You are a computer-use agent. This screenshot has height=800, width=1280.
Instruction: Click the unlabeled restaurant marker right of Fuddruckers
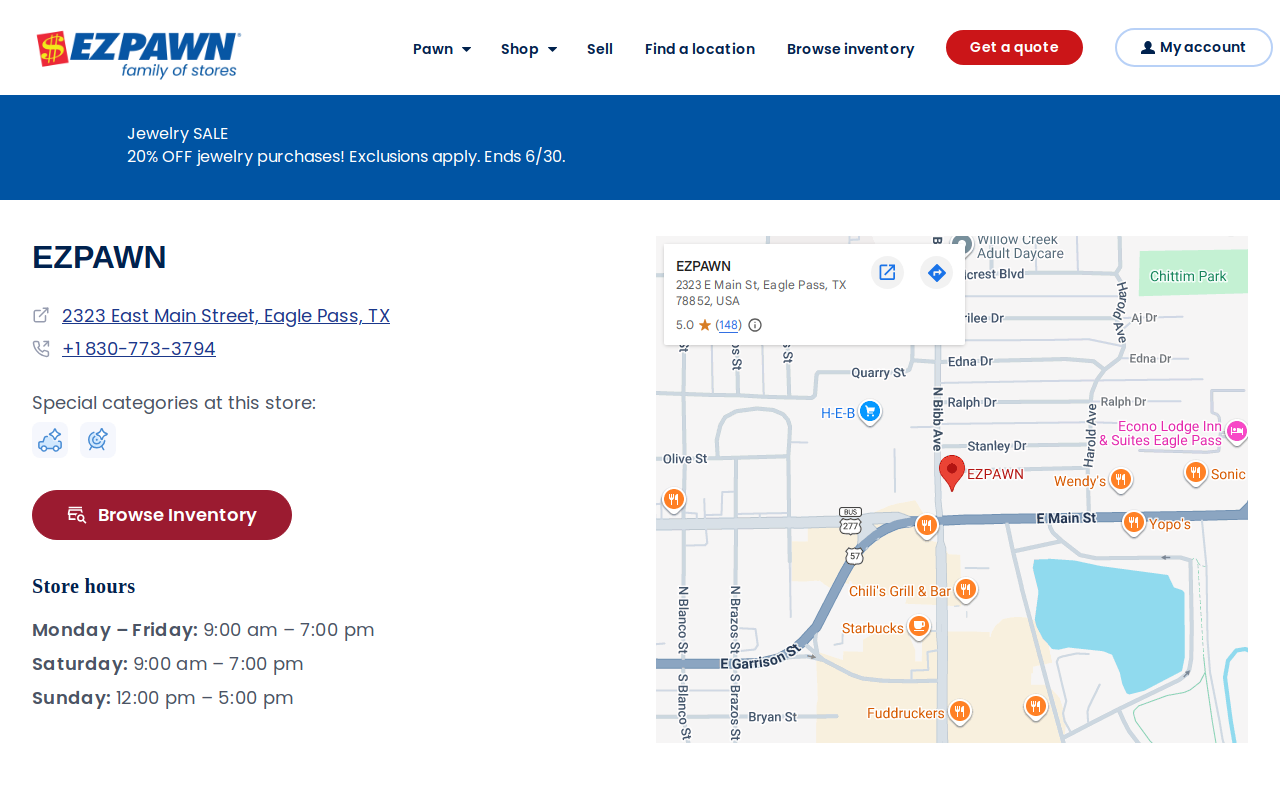pos(1036,706)
